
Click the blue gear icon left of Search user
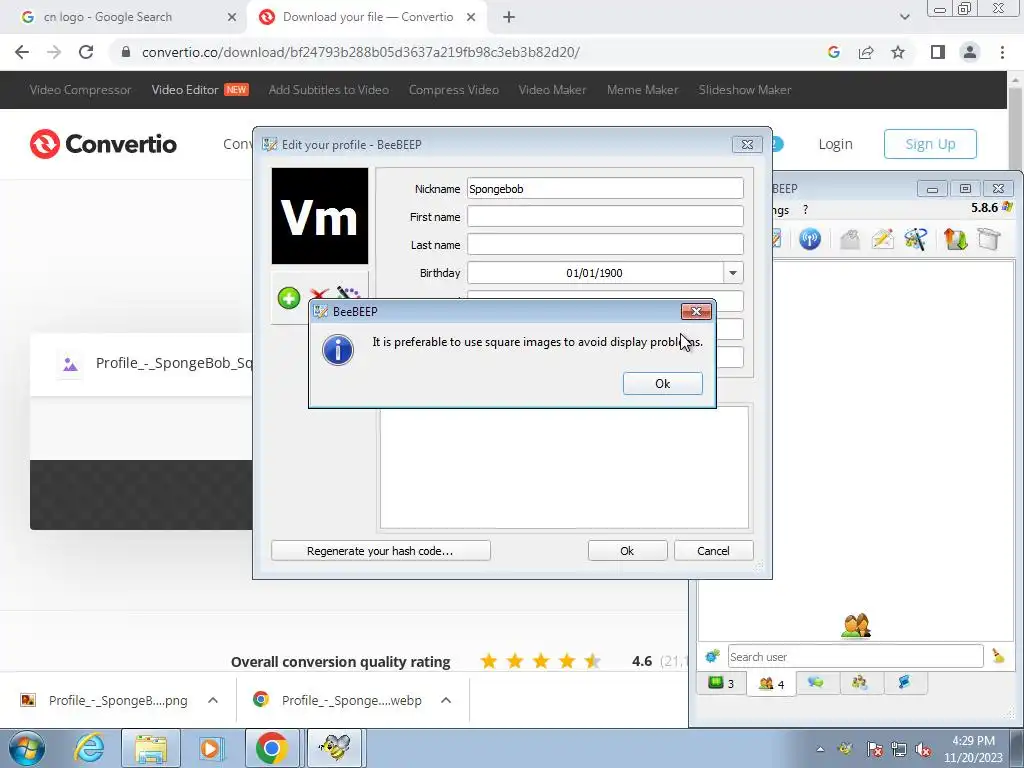coord(712,656)
